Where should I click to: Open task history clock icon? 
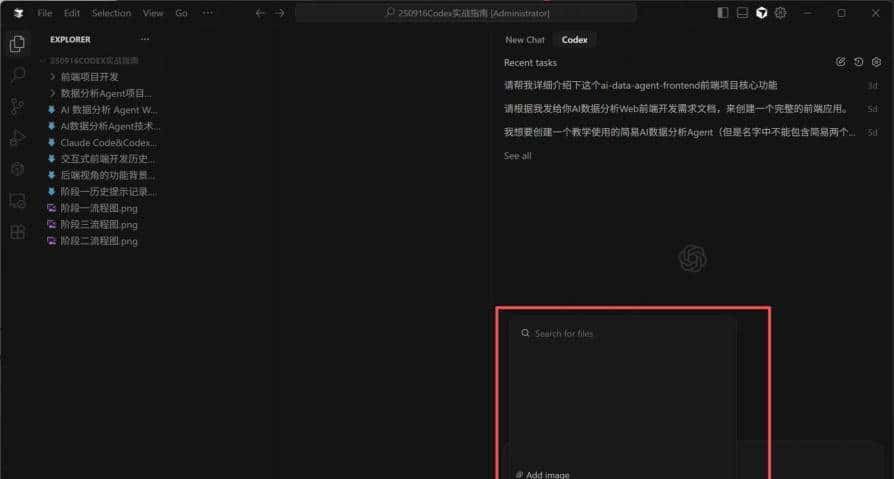(859, 62)
